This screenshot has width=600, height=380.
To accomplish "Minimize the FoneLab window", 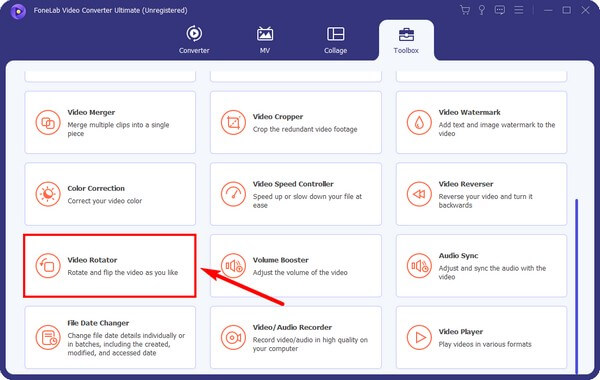I will (x=548, y=10).
